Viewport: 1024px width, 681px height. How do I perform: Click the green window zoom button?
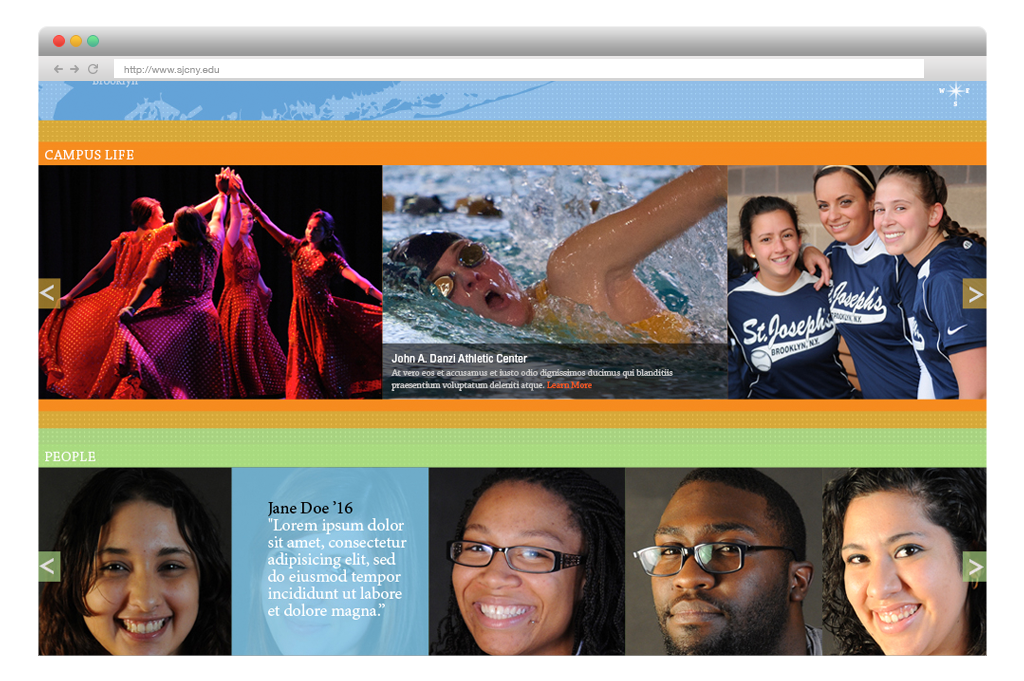pos(93,41)
